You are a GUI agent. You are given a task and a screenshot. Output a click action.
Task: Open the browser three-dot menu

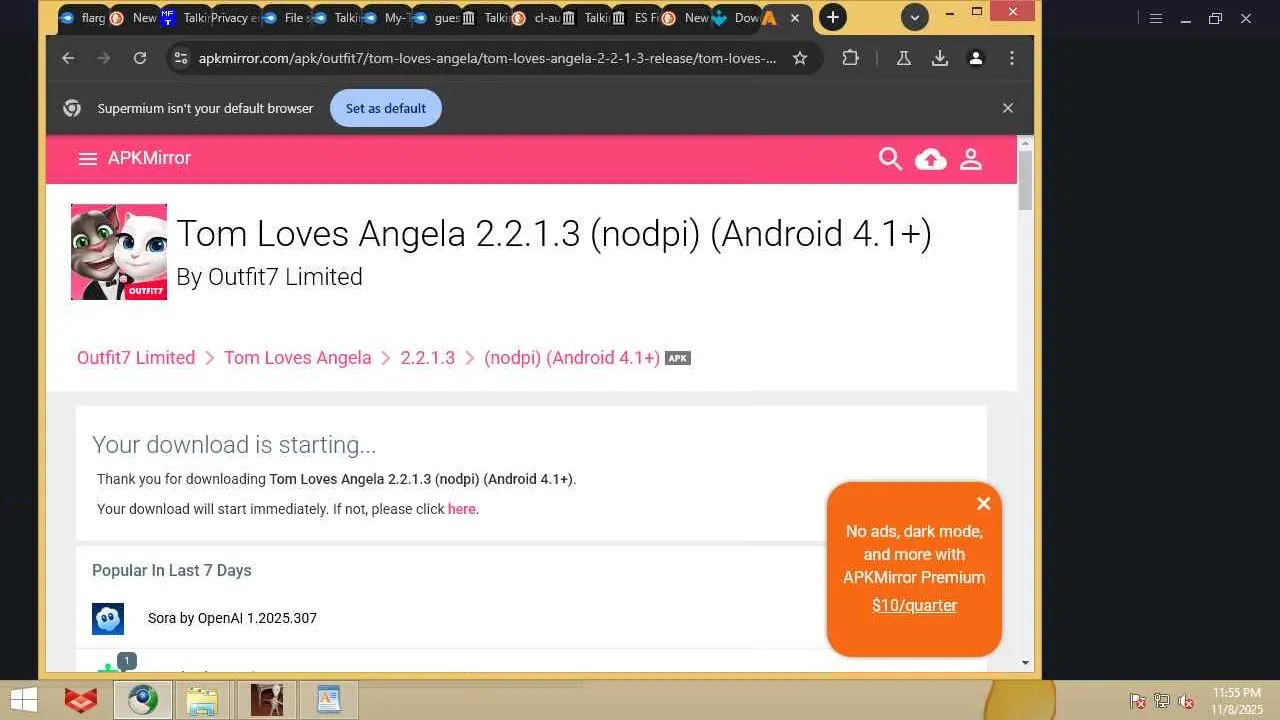pyautogui.click(x=1012, y=58)
